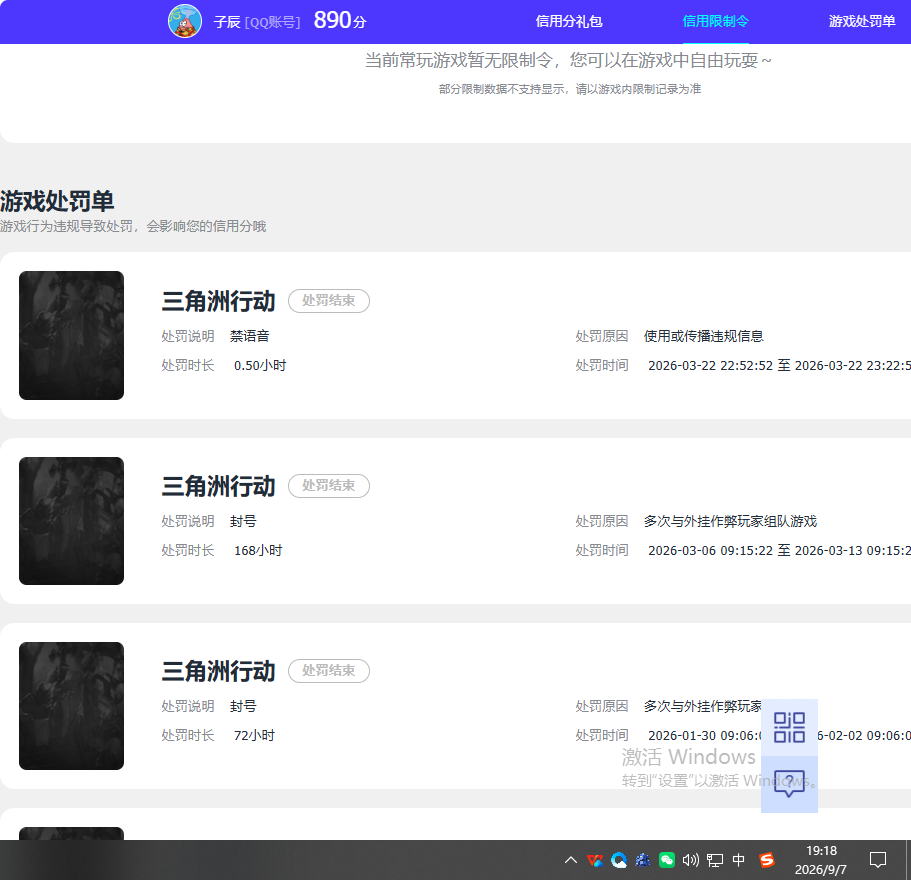Click the 890分 credit score
Viewport: 911px width, 880px height.
point(340,21)
